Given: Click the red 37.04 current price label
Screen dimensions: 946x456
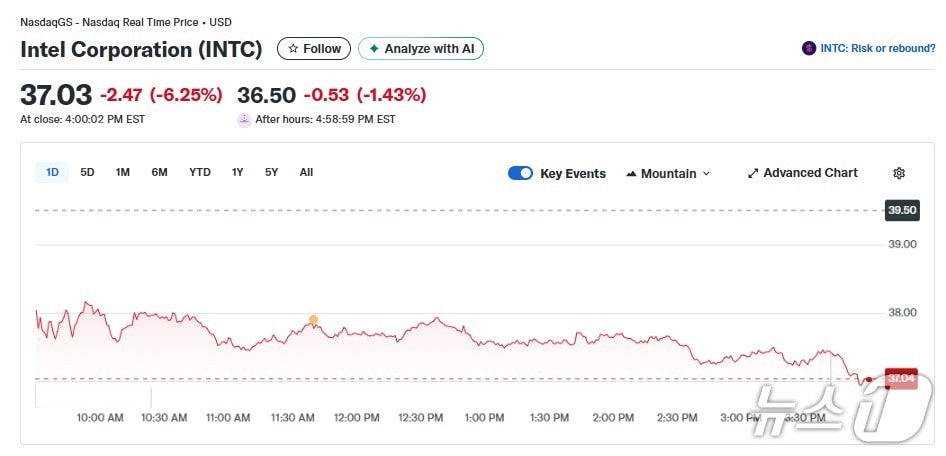Looking at the screenshot, I should pyautogui.click(x=901, y=378).
